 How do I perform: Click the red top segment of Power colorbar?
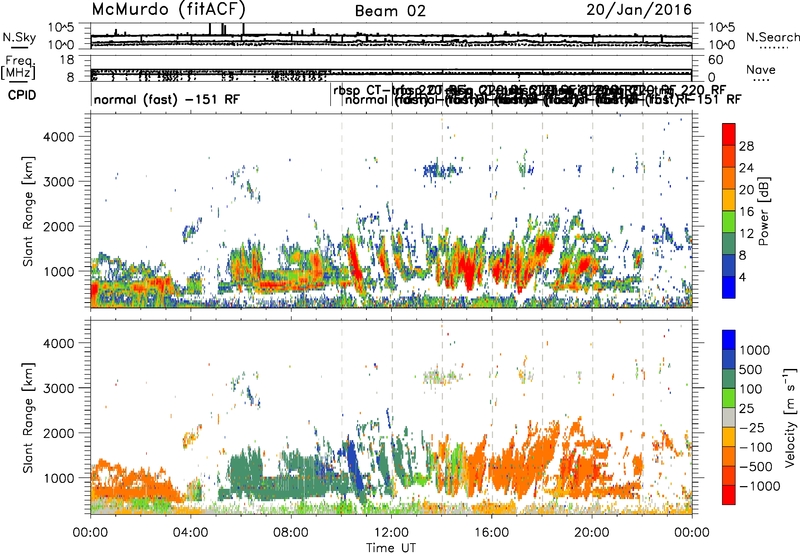[729, 135]
